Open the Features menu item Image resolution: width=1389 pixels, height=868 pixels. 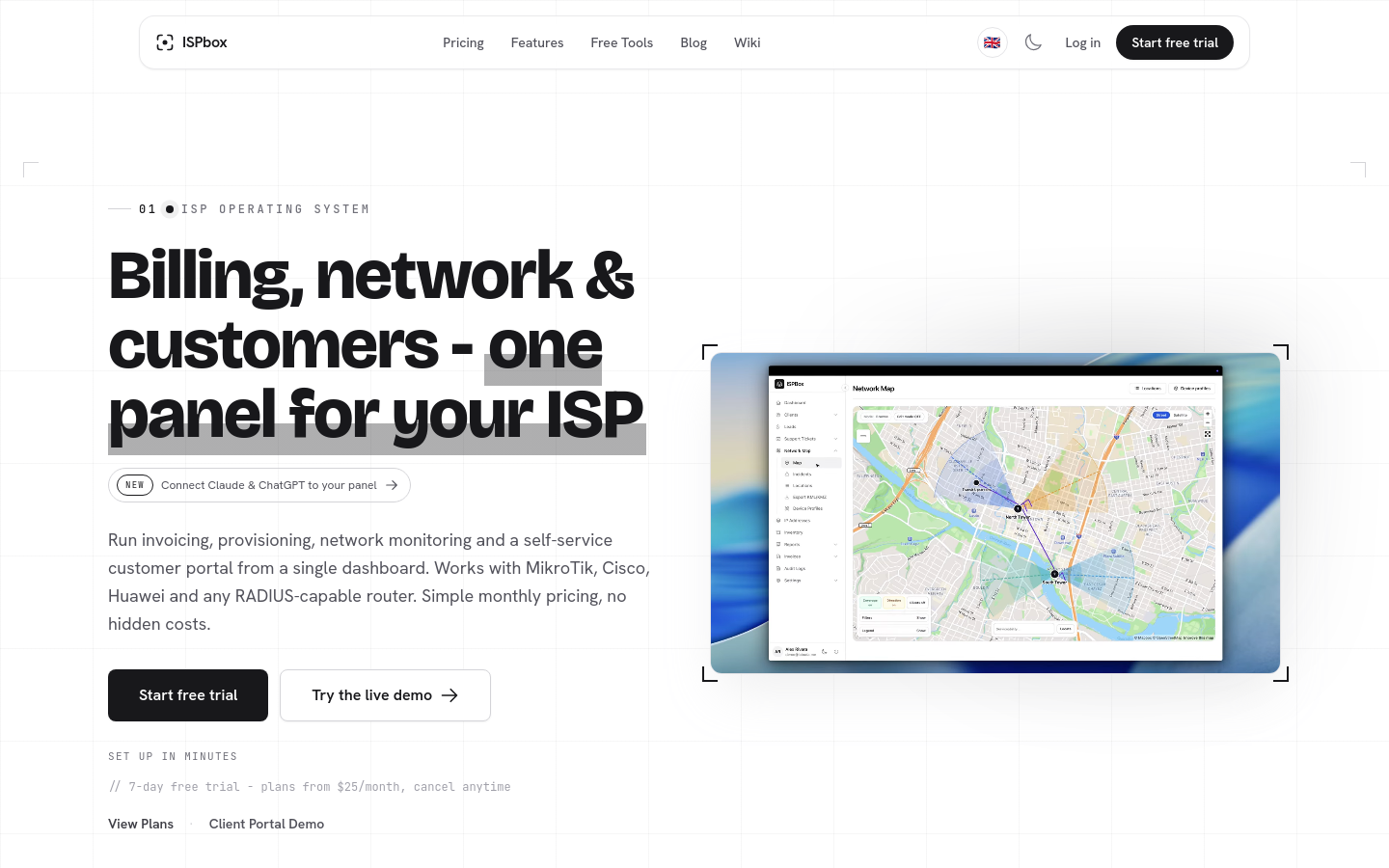coord(537,42)
